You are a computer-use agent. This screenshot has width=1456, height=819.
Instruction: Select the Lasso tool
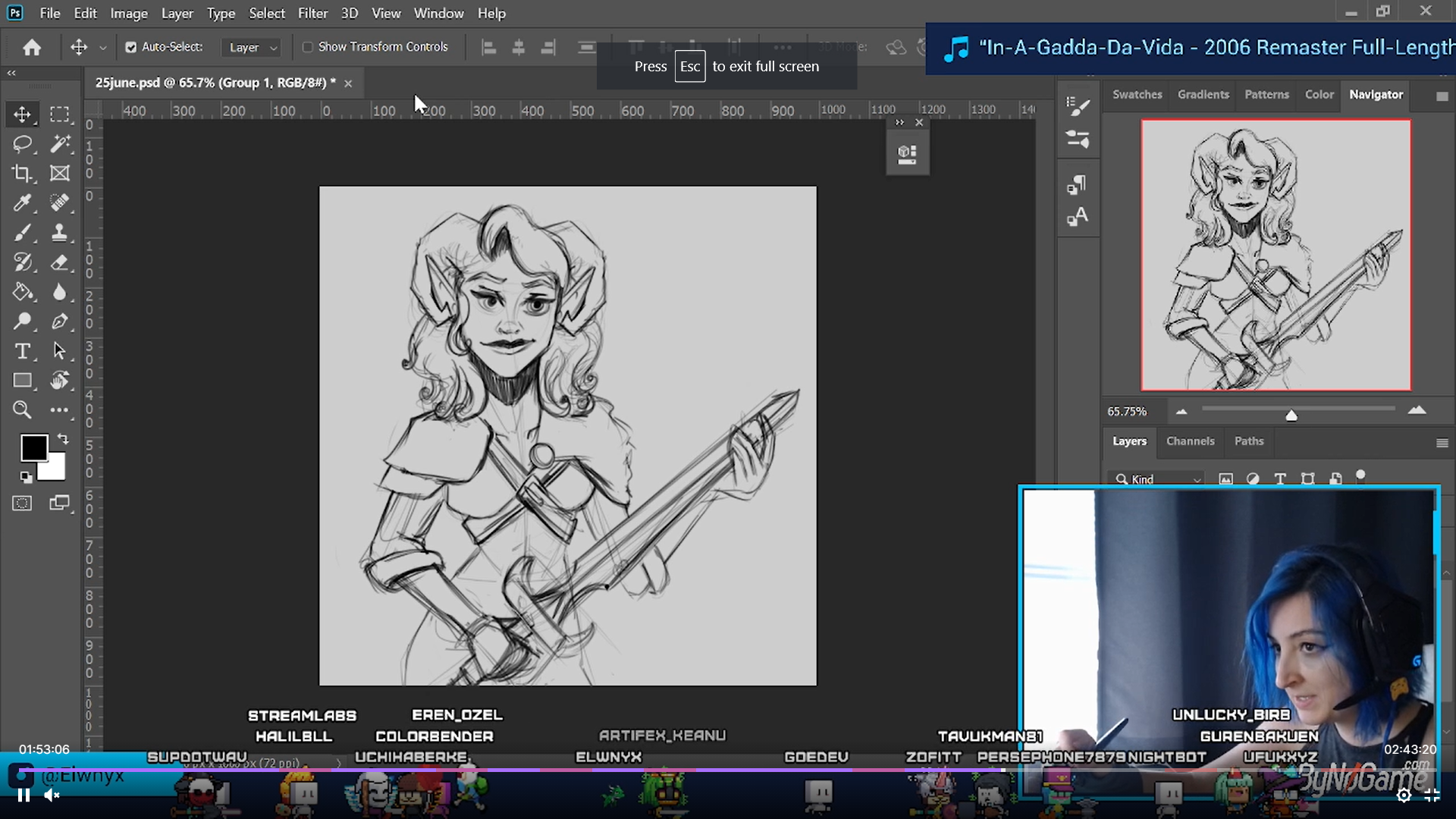tap(22, 143)
